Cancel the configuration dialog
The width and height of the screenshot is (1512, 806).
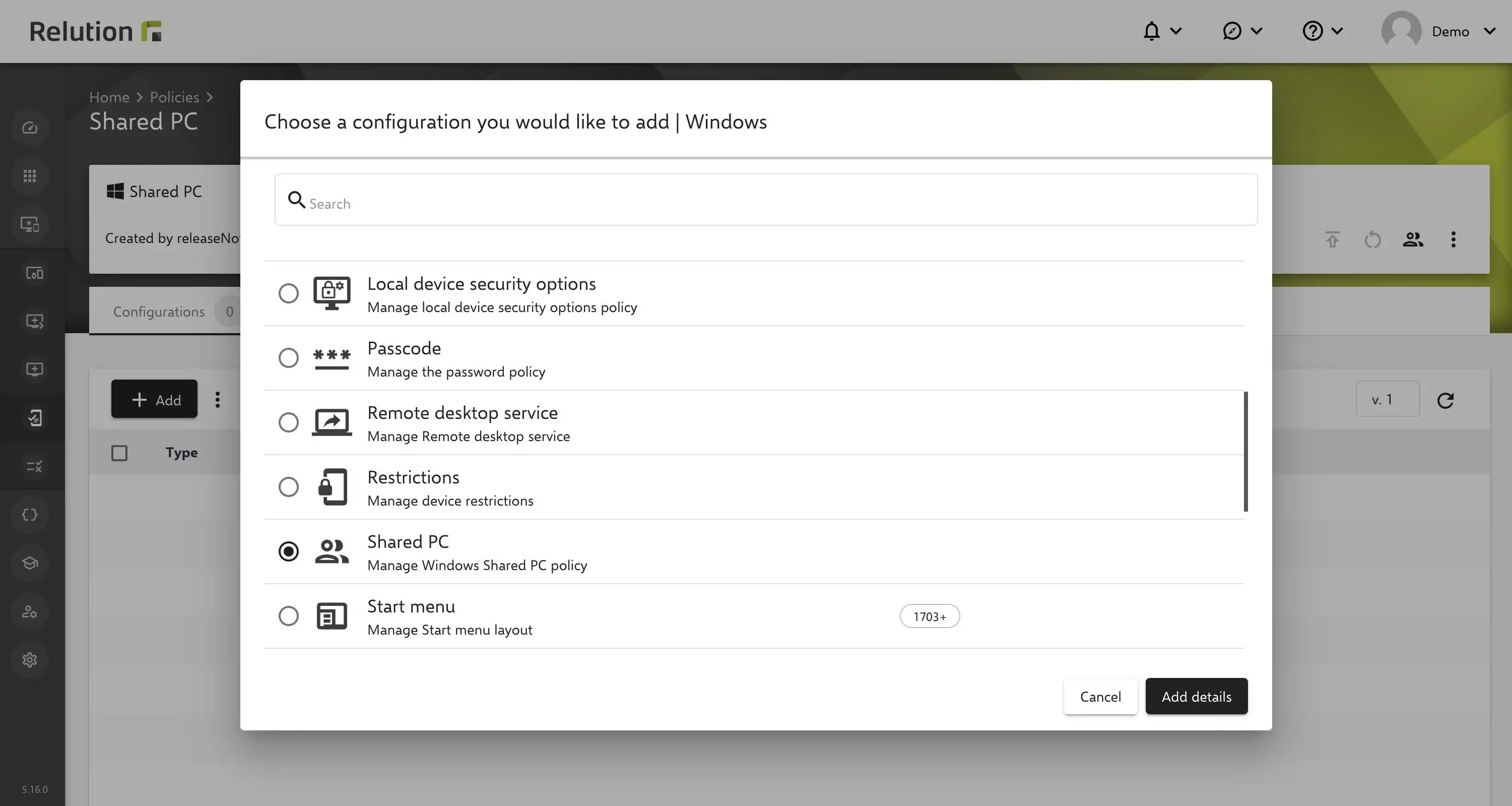point(1100,696)
